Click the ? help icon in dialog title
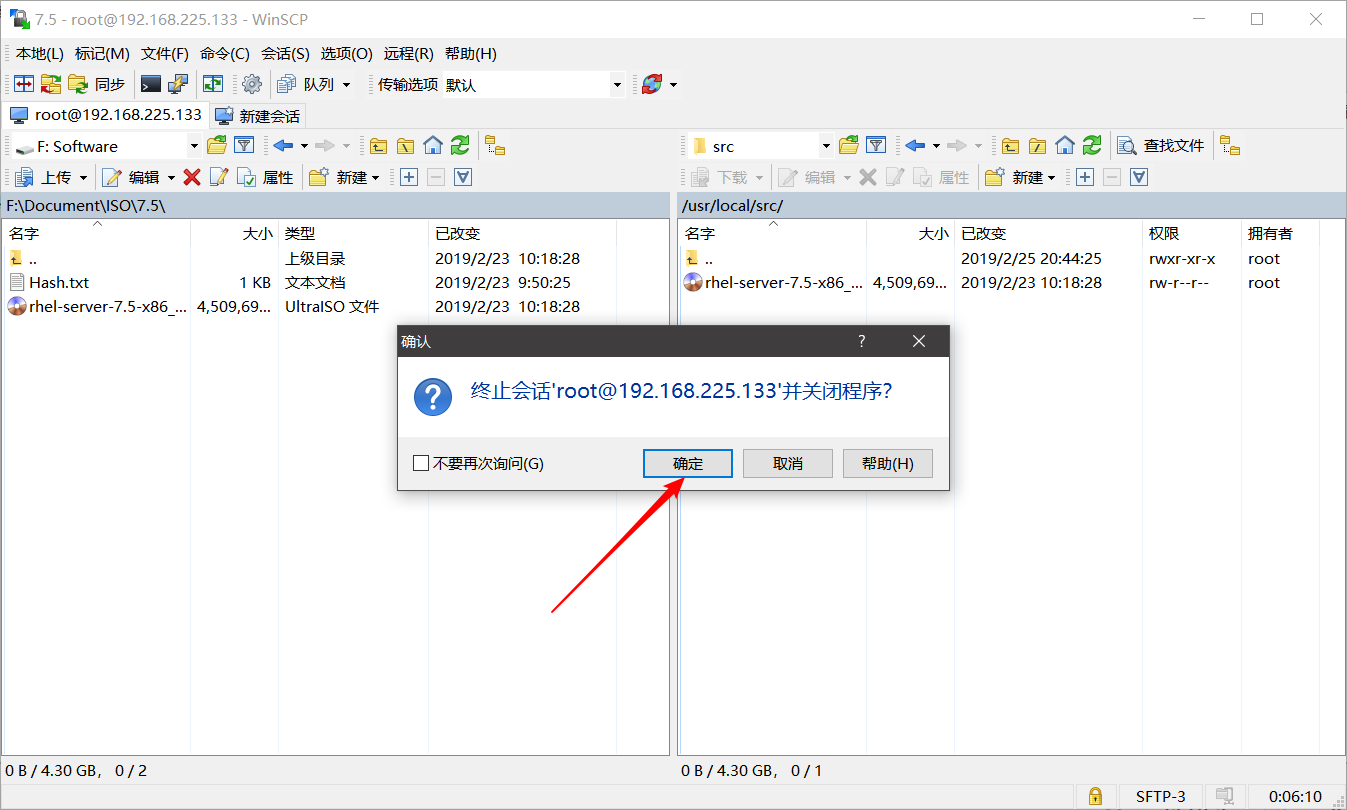 (x=862, y=341)
